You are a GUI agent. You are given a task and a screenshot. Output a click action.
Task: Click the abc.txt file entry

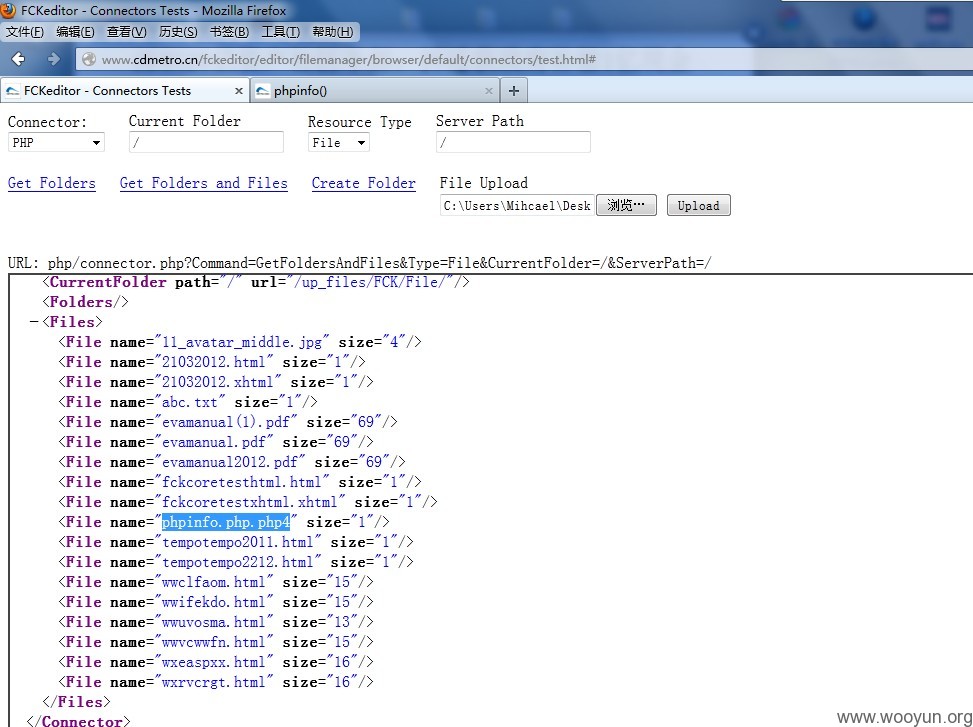[187, 402]
